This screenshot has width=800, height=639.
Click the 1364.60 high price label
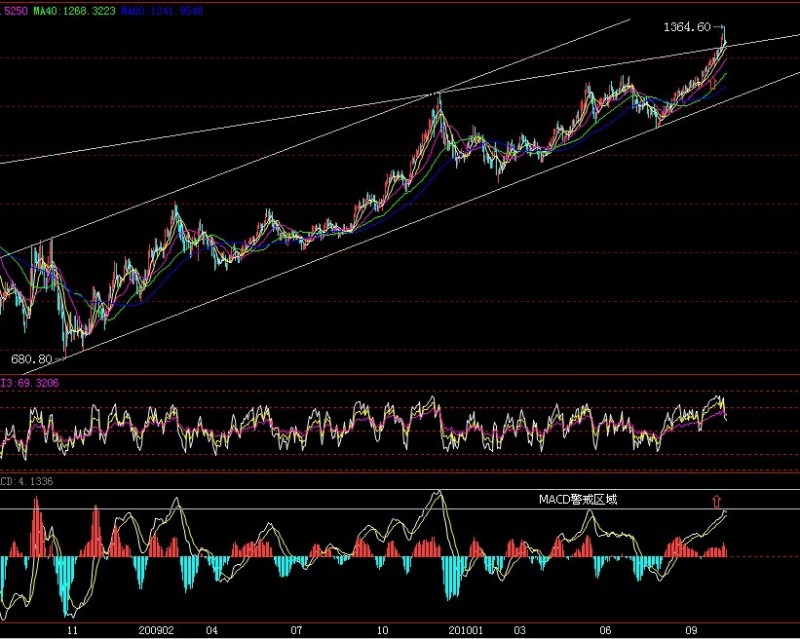[x=686, y=27]
